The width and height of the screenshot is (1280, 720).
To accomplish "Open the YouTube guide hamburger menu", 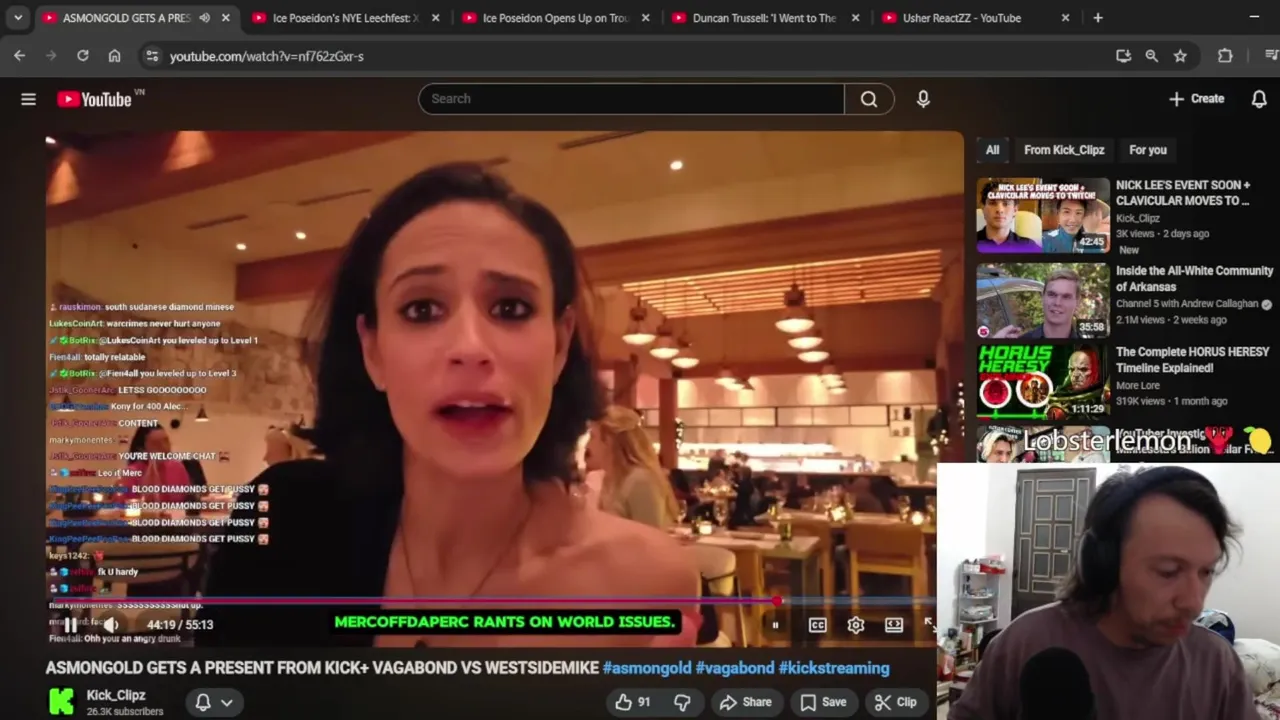I will click(28, 99).
